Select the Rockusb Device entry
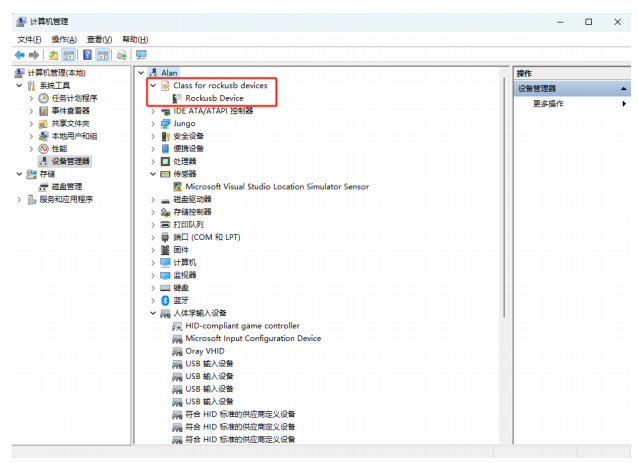 coord(214,98)
